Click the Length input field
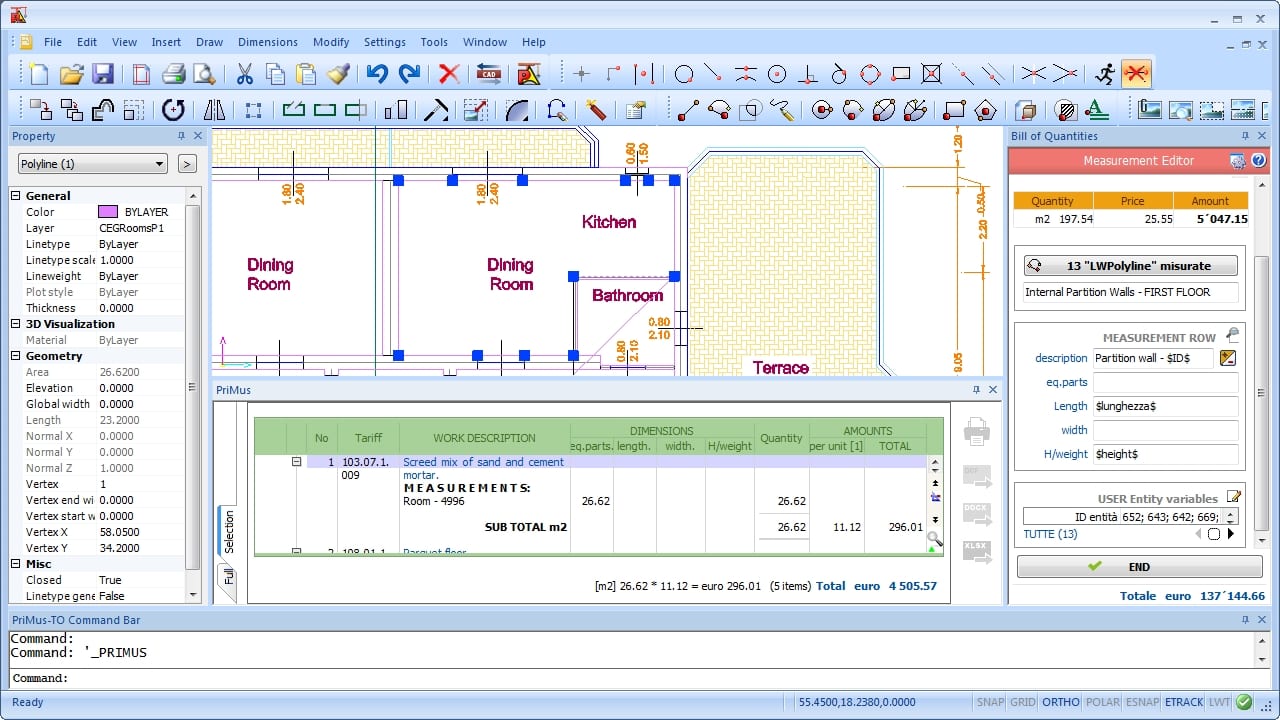1280x720 pixels. pos(1165,406)
